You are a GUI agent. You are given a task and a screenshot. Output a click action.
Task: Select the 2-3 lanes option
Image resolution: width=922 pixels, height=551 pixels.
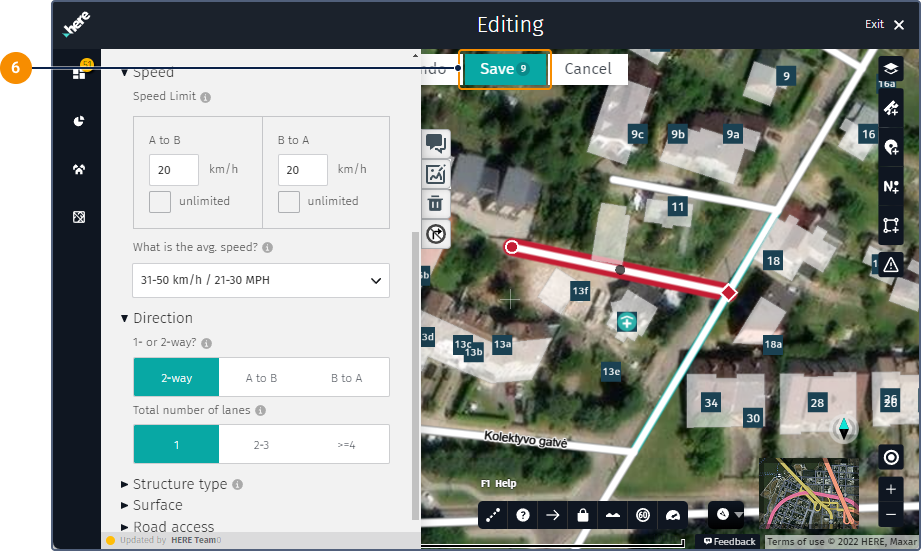tap(261, 444)
